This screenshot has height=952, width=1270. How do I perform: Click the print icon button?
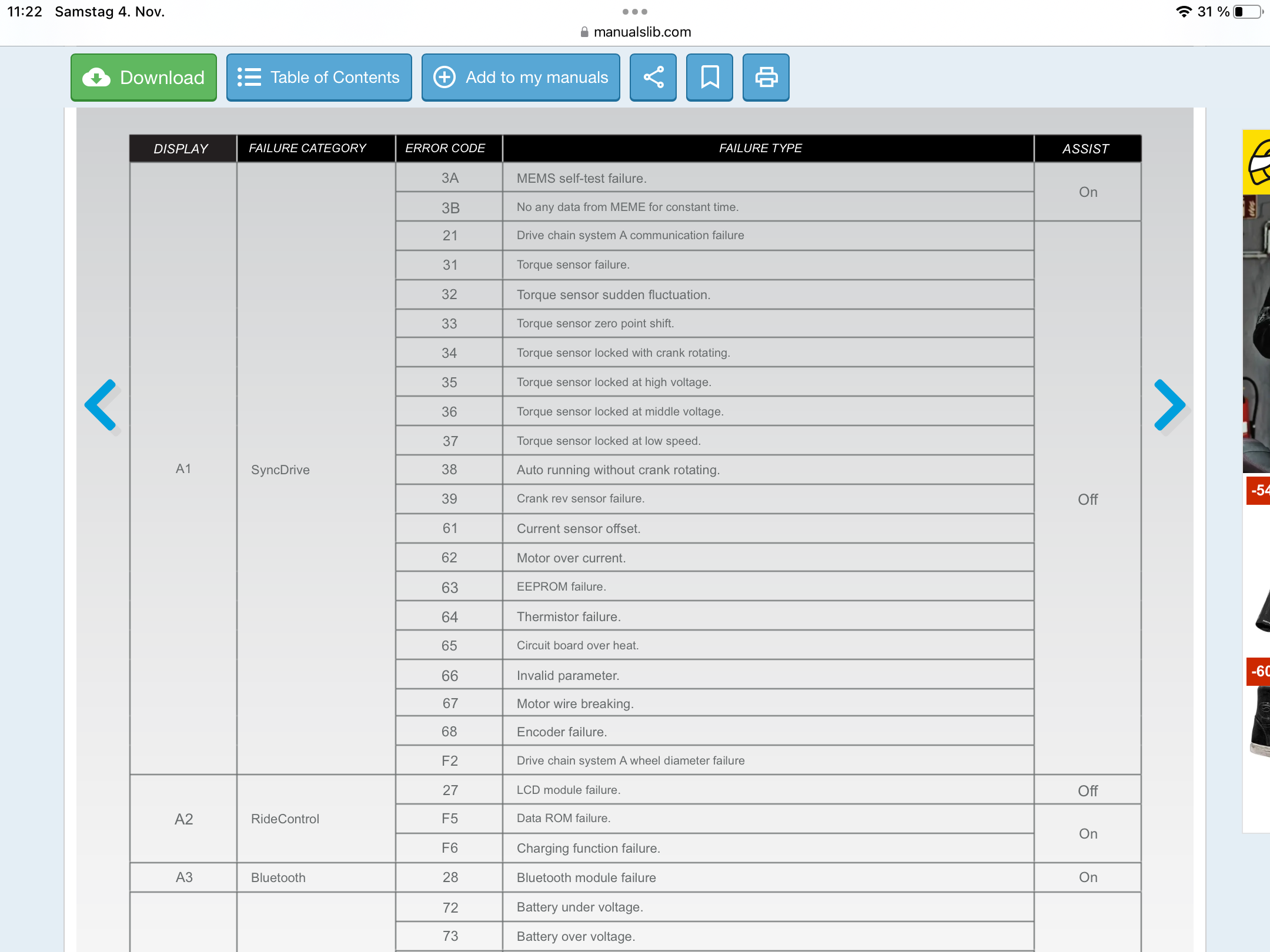point(766,78)
